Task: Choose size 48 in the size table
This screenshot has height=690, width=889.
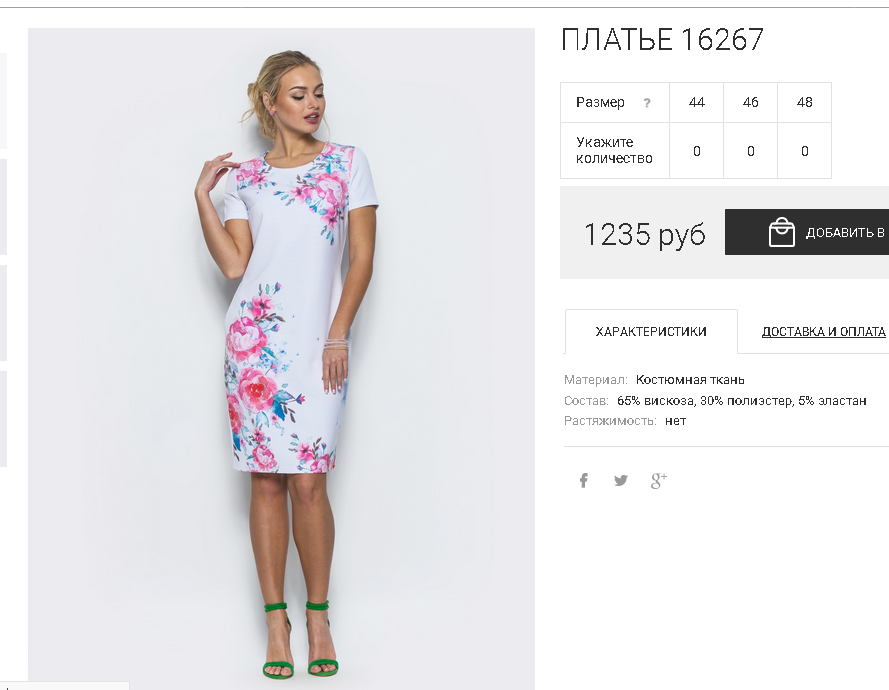Action: point(804,103)
